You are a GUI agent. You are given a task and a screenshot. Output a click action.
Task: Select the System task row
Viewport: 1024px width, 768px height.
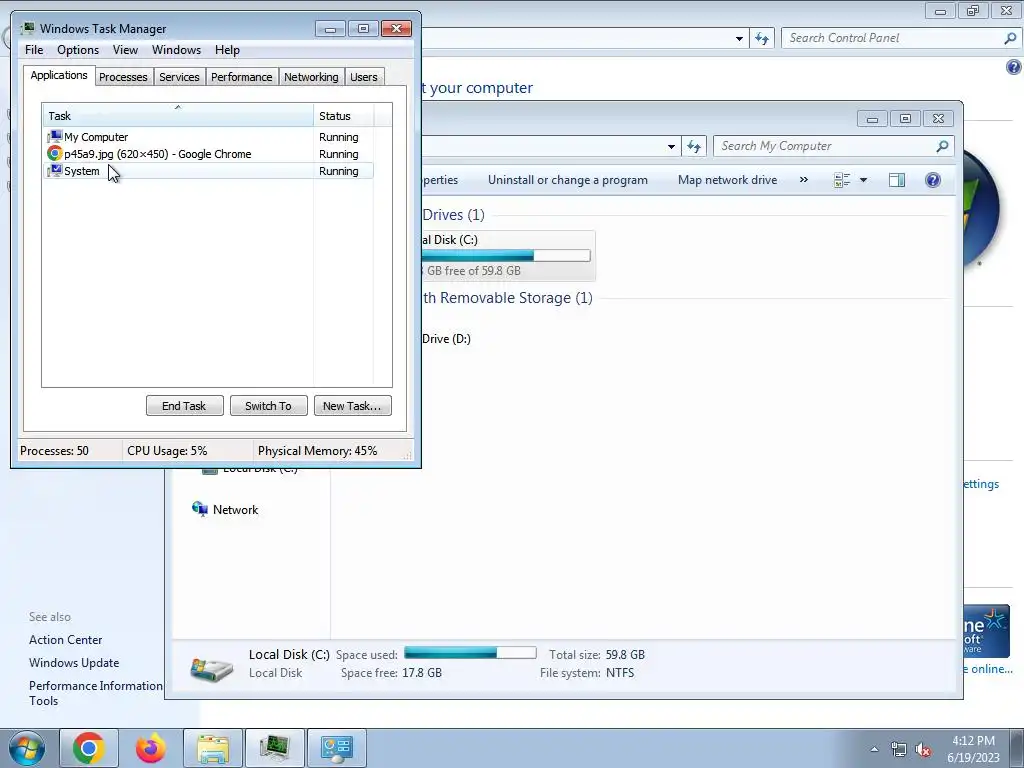208,171
